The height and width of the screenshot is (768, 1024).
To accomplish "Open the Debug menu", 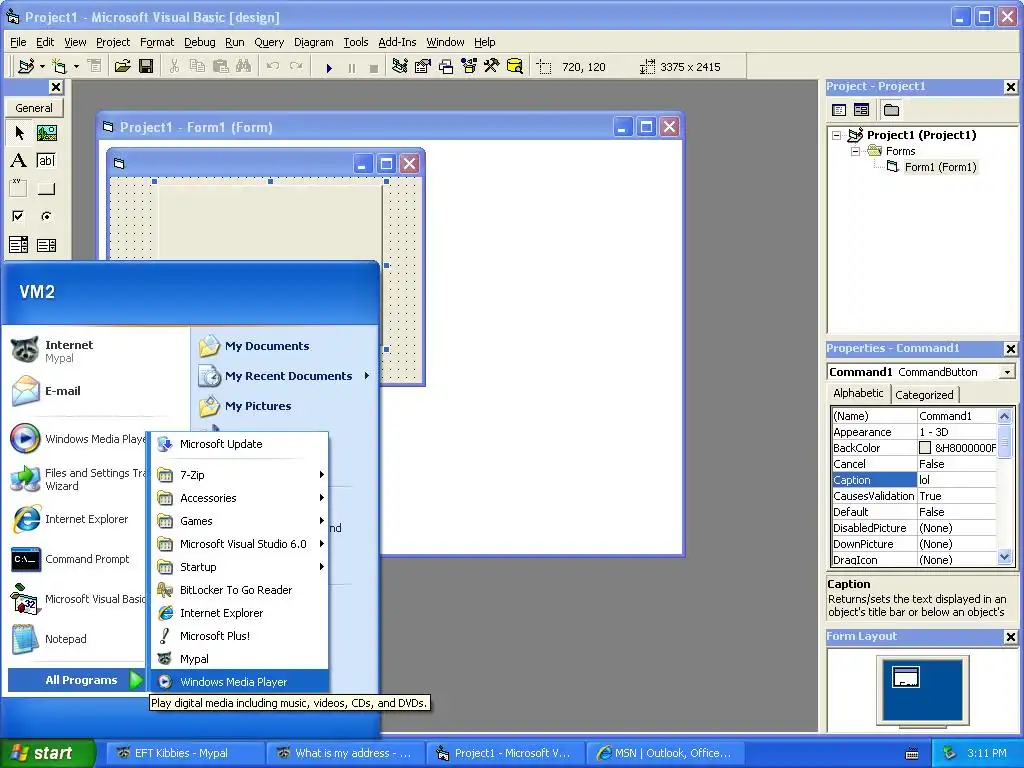I will click(x=199, y=42).
